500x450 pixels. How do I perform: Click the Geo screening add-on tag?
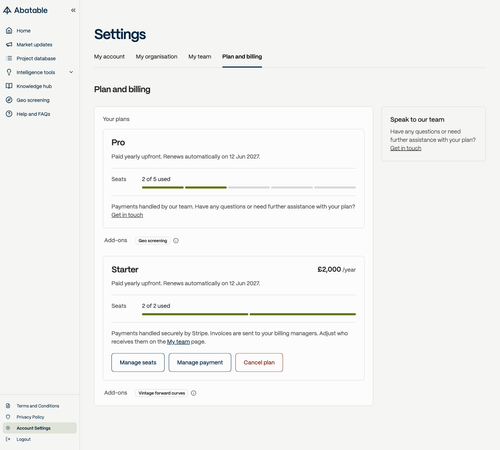point(153,241)
